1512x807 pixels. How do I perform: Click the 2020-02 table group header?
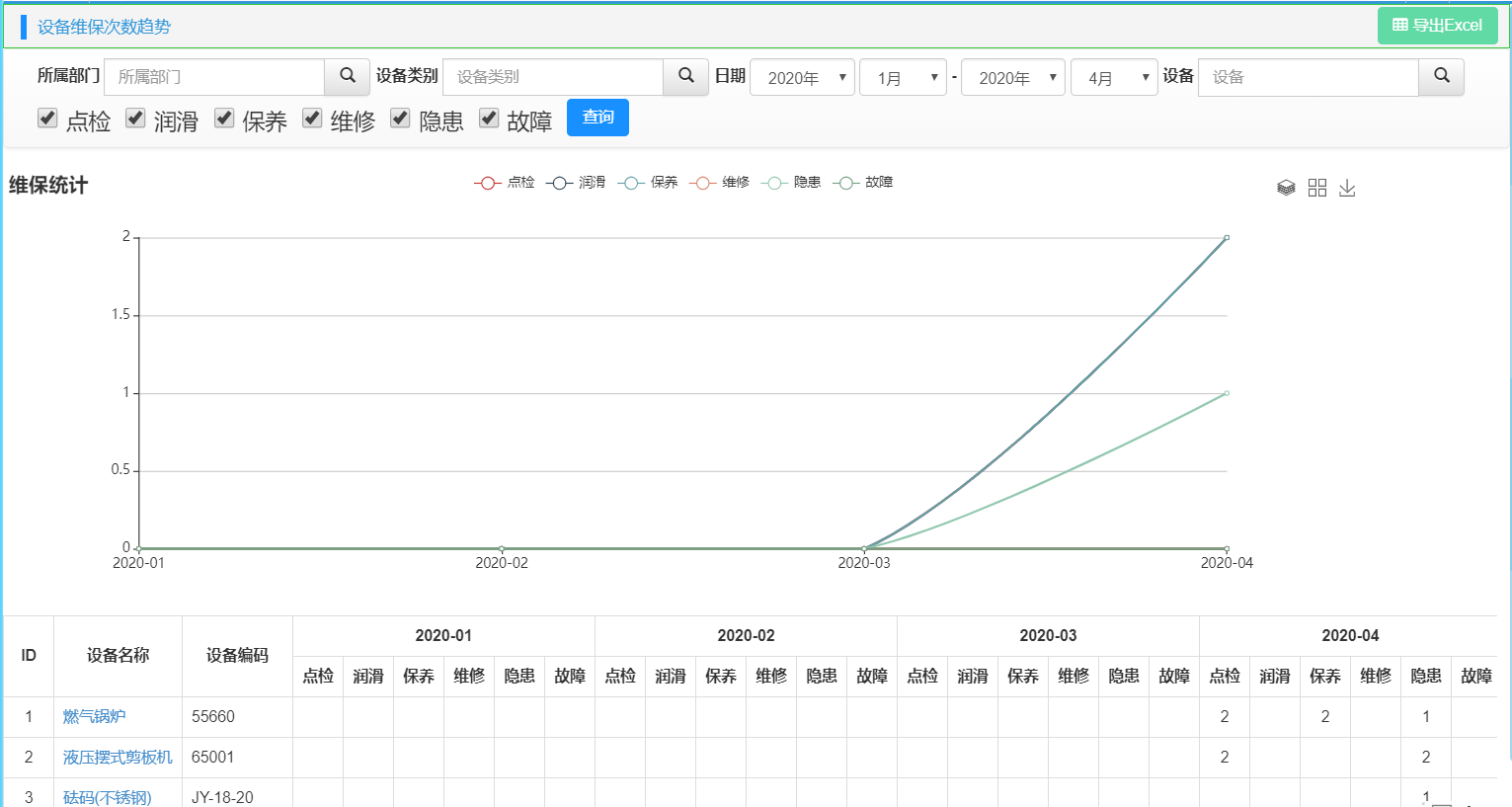(746, 636)
